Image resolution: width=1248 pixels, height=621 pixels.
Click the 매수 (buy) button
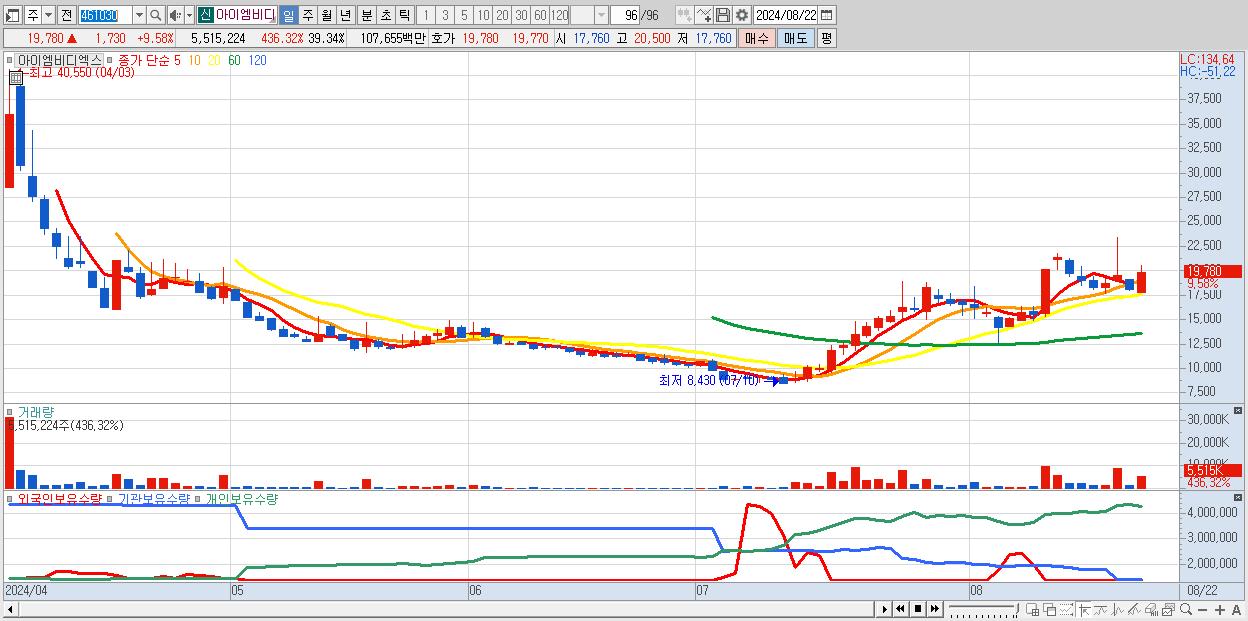(756, 38)
